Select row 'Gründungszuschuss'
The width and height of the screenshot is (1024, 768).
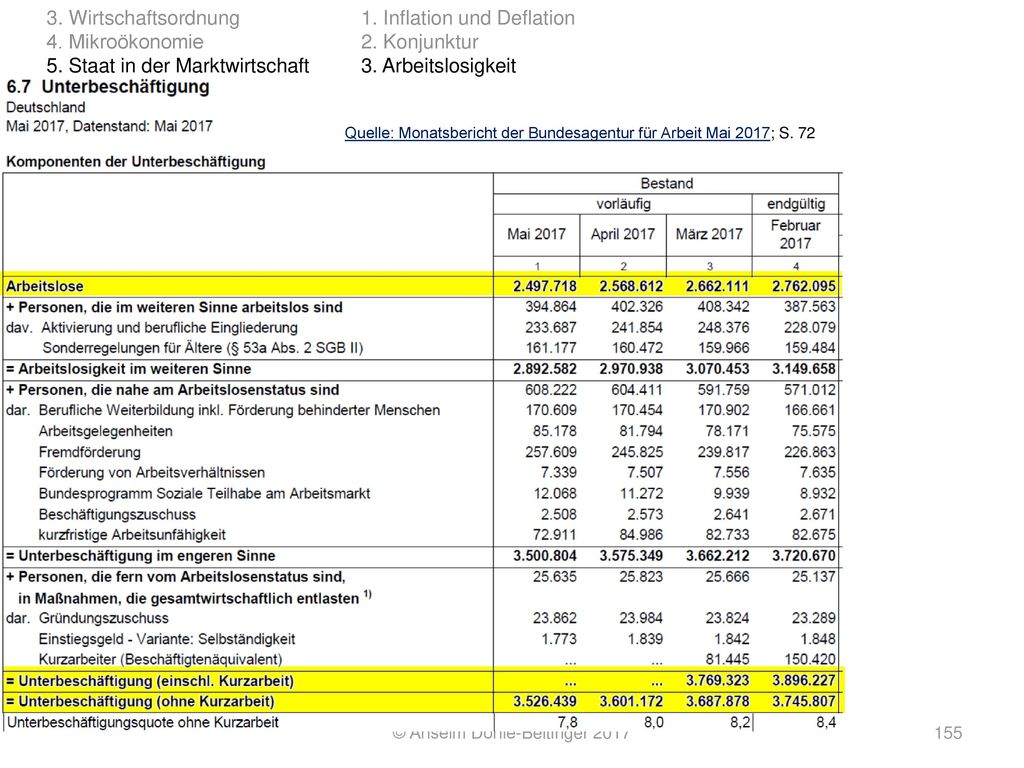[103, 618]
